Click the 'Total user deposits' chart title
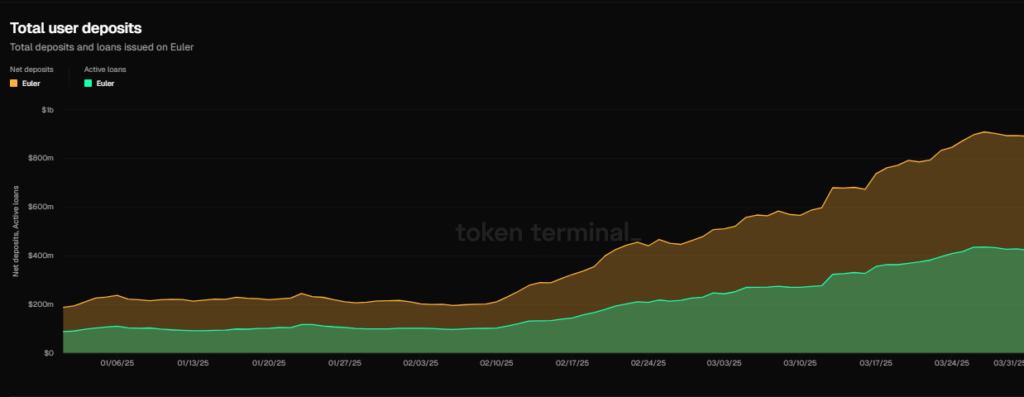 coord(76,28)
